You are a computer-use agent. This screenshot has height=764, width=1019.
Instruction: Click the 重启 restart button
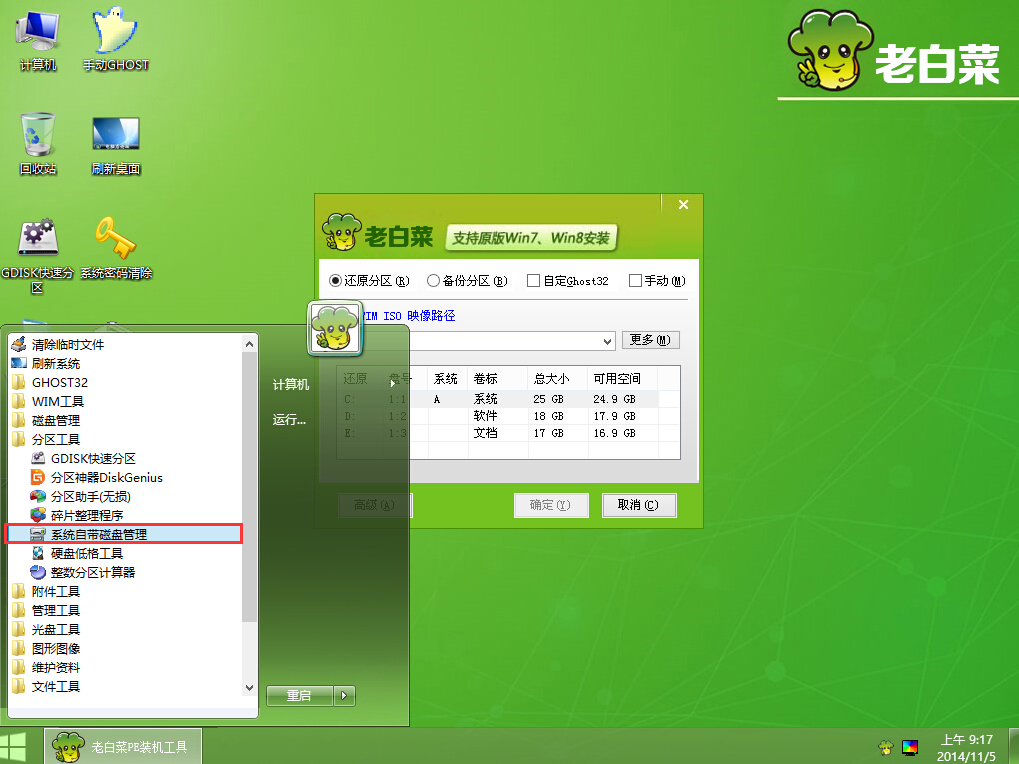click(300, 696)
